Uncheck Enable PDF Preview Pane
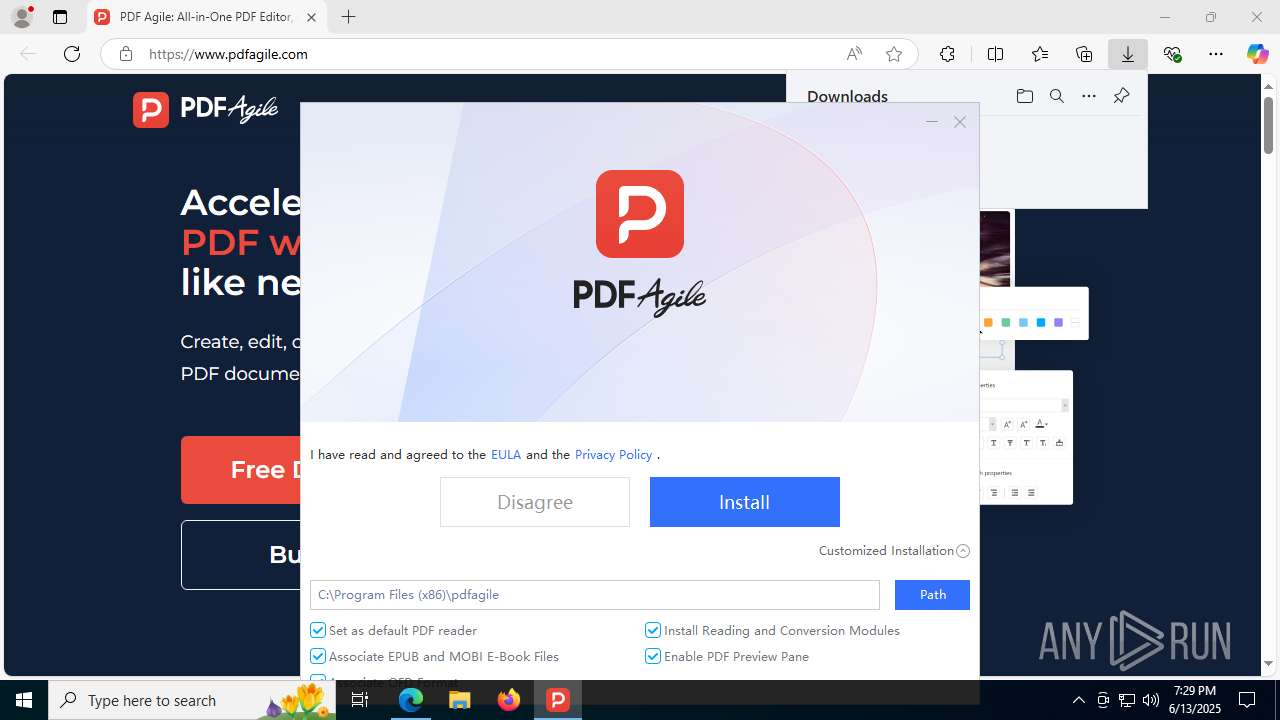This screenshot has width=1280, height=720. click(653, 656)
